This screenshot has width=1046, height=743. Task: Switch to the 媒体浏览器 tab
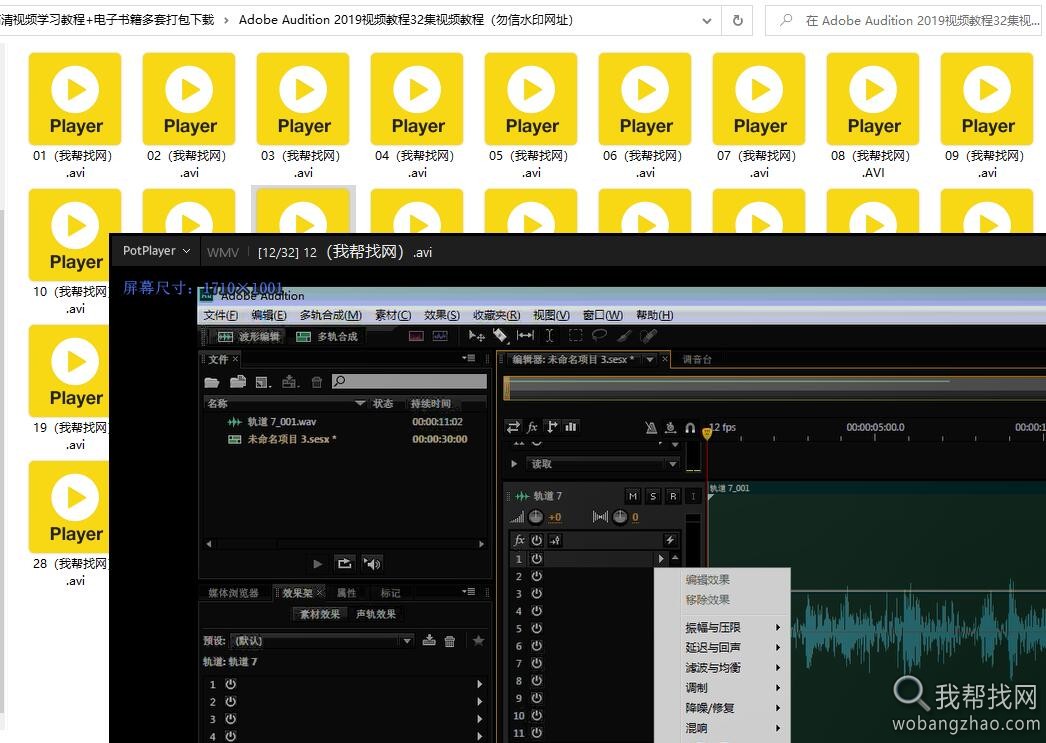[233, 592]
